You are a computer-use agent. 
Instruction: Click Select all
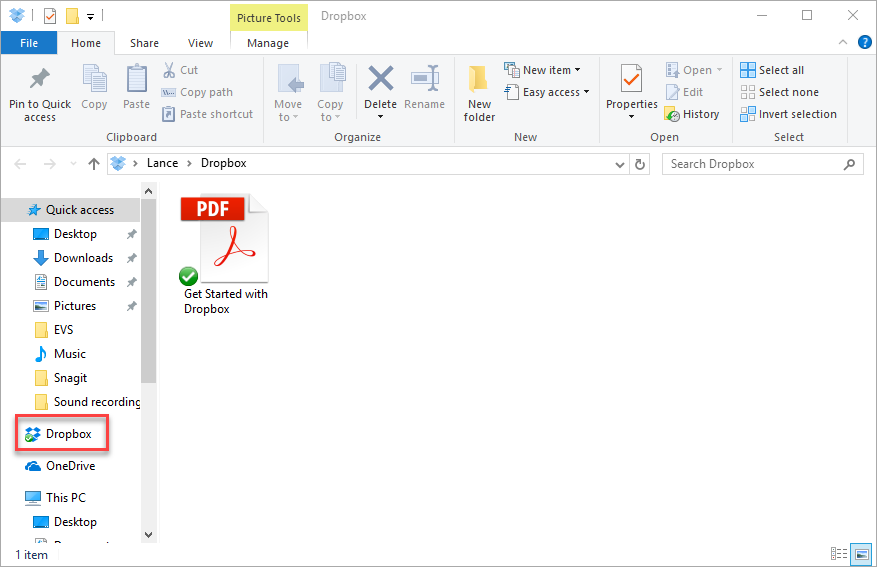tap(772, 70)
